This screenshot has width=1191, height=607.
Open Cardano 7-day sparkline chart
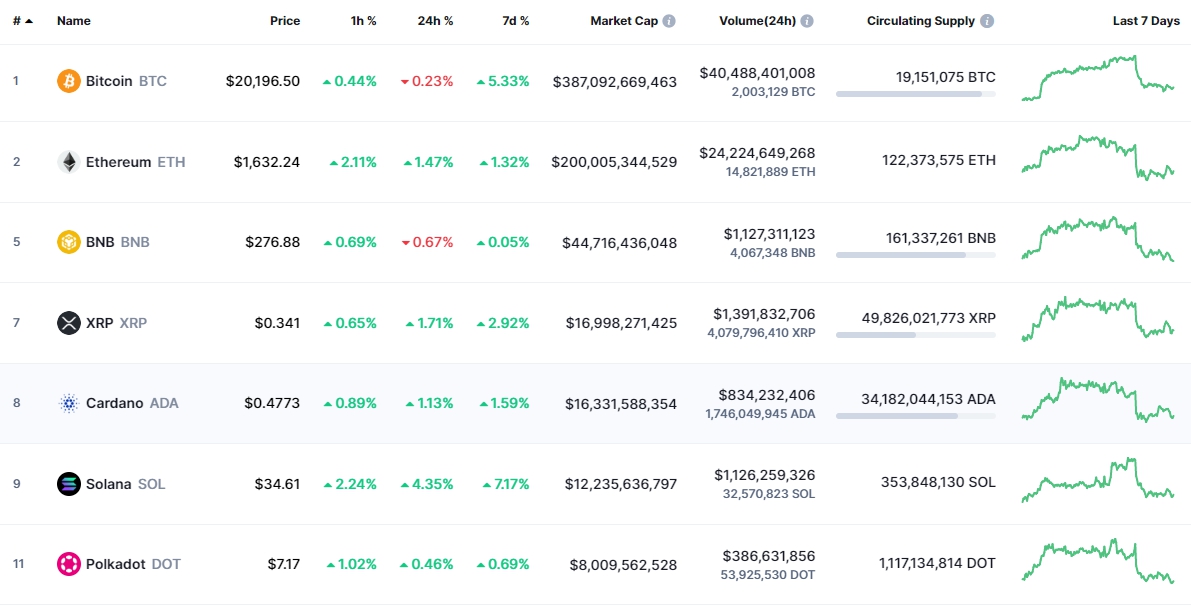(x=1098, y=400)
